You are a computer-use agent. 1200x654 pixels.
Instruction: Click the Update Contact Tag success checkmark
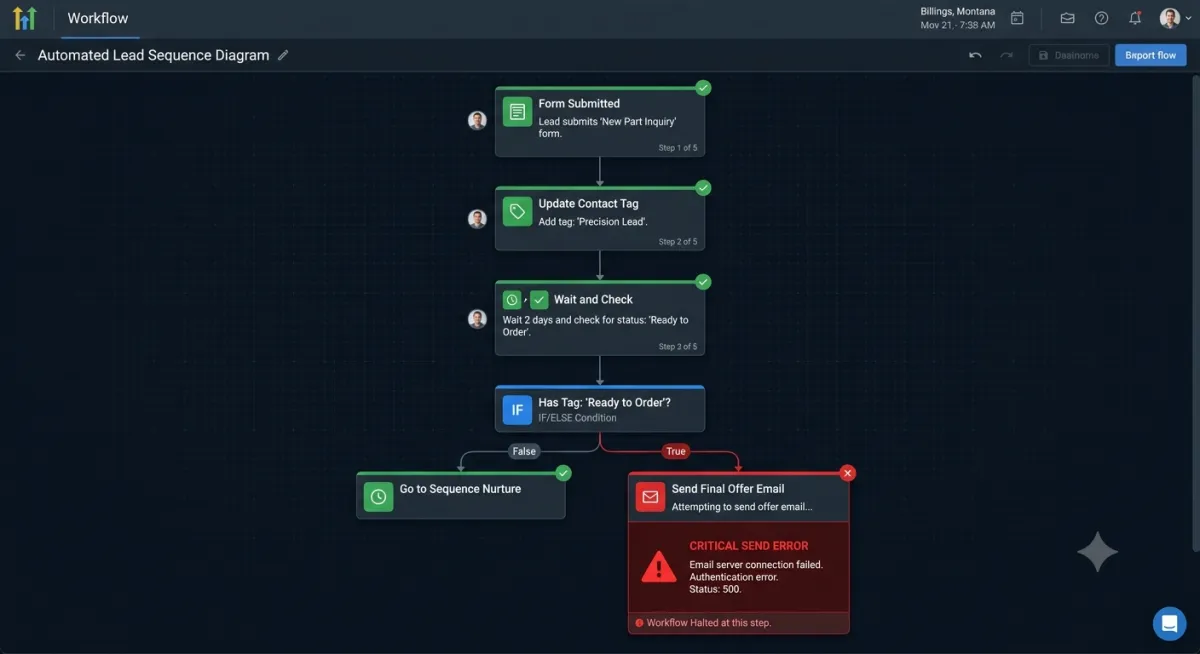pos(703,188)
